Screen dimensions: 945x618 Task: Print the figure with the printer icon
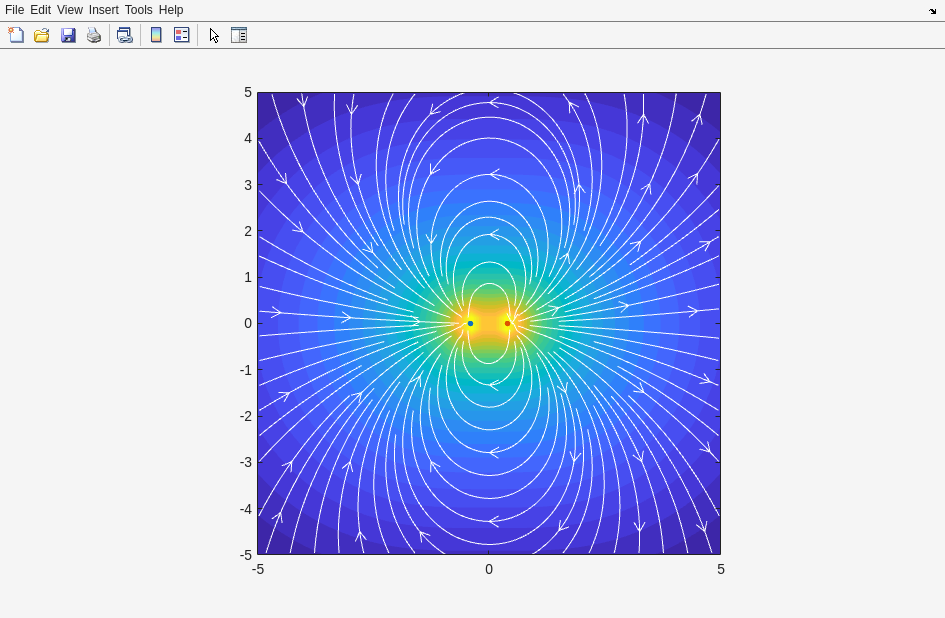(x=94, y=35)
